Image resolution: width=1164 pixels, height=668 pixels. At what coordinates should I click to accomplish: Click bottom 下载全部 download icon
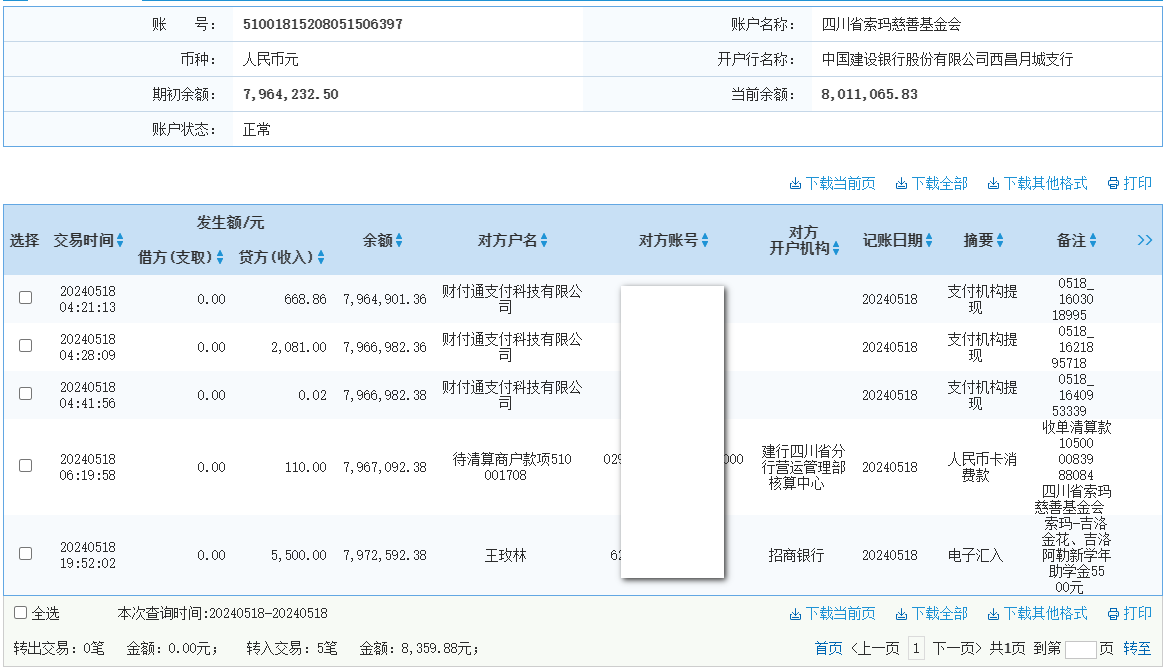point(901,614)
